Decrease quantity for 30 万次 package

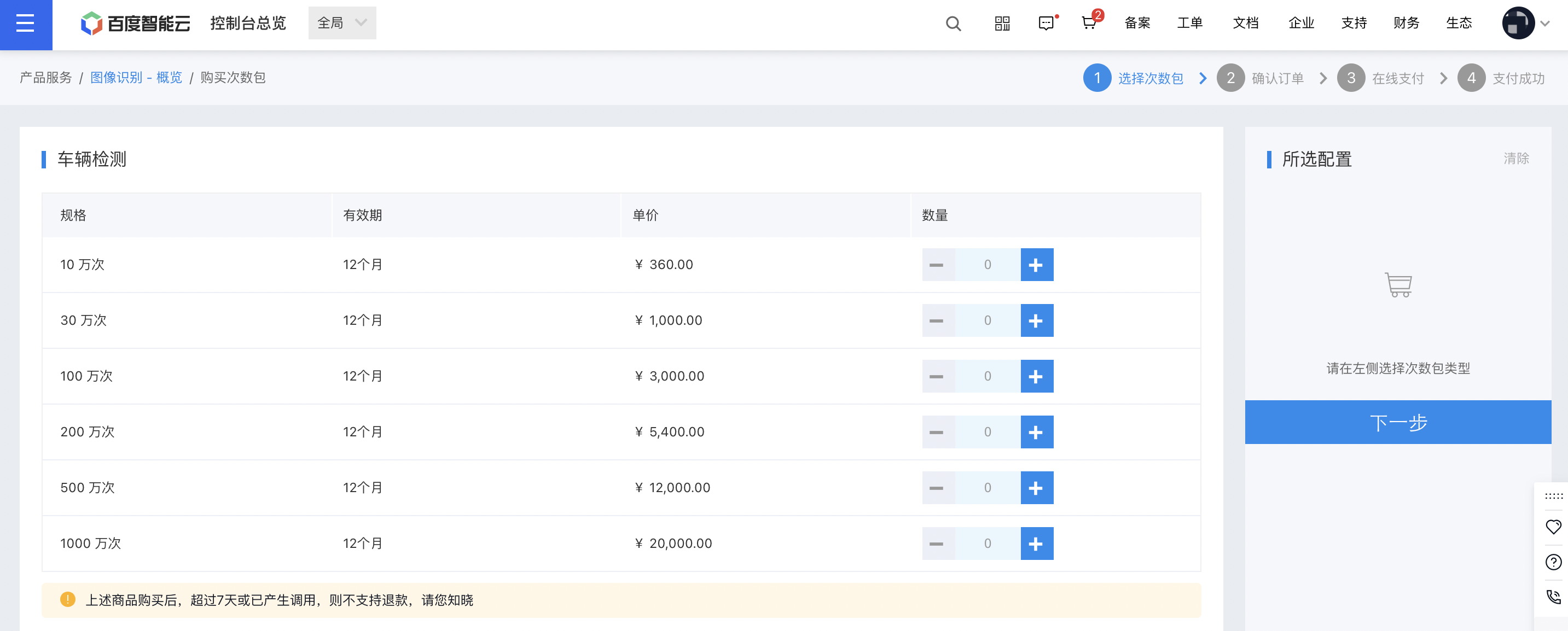[x=938, y=320]
